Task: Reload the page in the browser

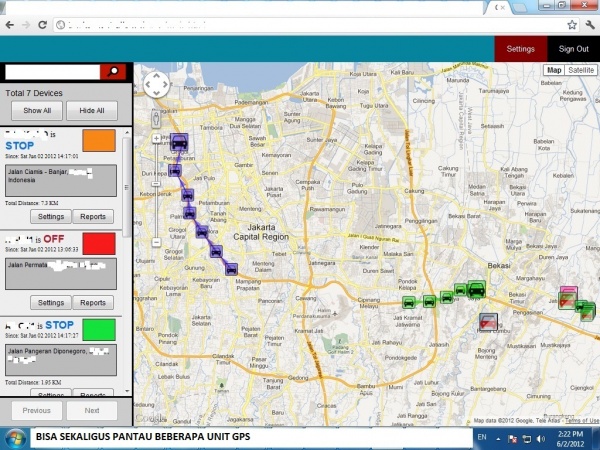Action: click(x=43, y=24)
